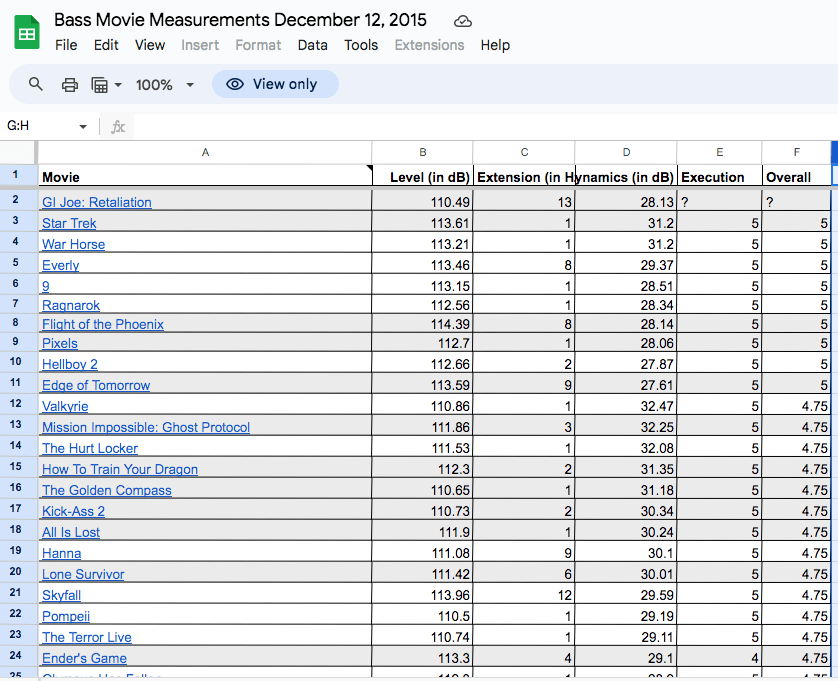
Task: Select row 12 header
Action: (x=15, y=404)
